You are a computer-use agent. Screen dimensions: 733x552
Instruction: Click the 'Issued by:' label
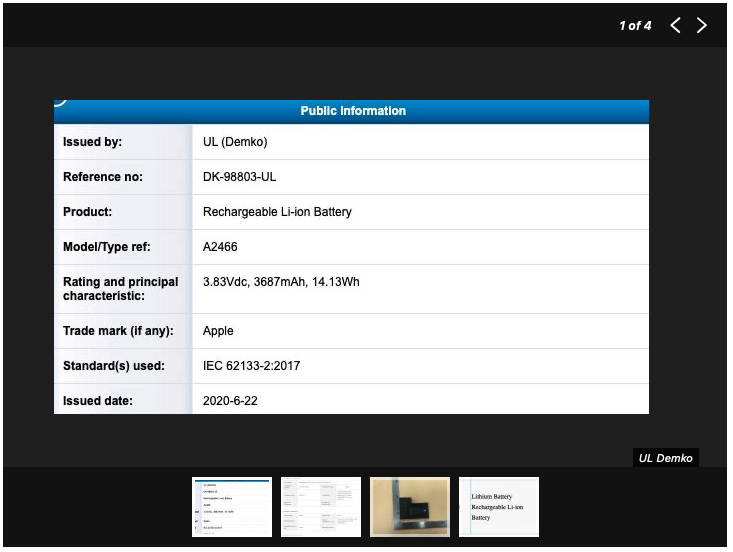[x=93, y=142]
